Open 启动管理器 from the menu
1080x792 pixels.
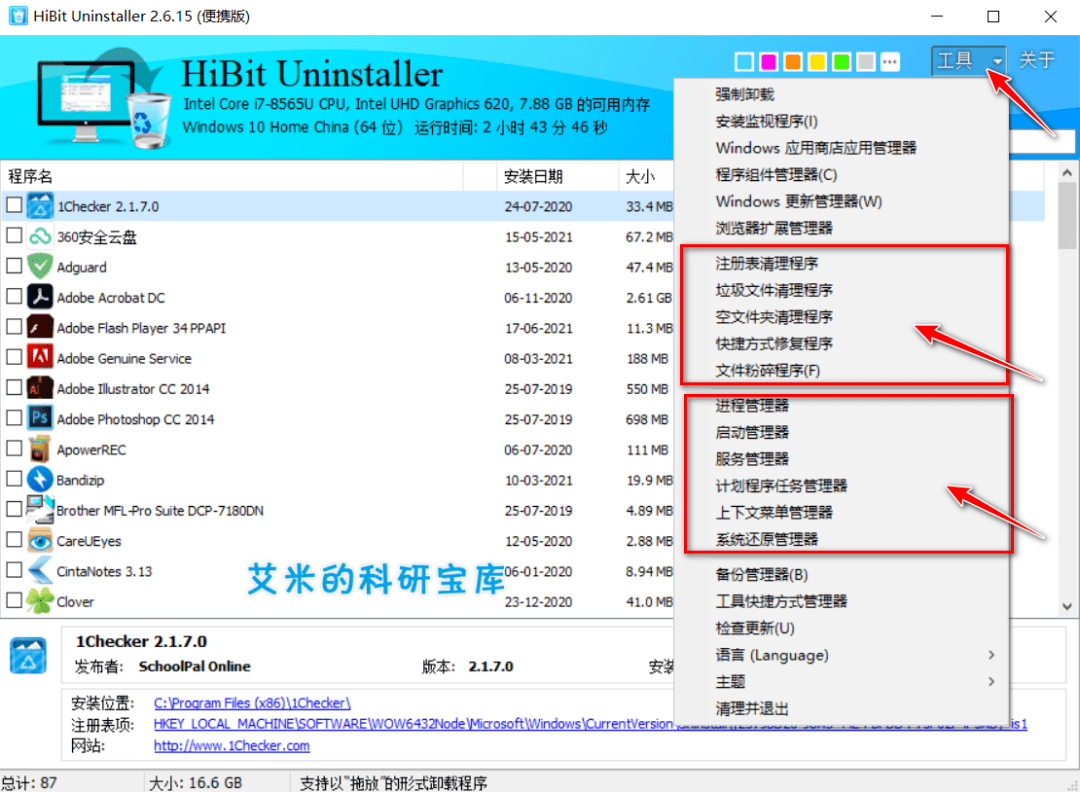[842, 433]
